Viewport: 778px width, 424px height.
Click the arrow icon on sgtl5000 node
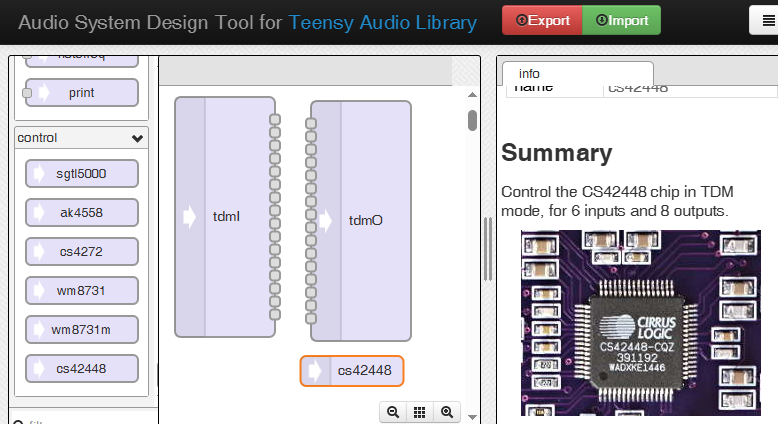coord(38,174)
